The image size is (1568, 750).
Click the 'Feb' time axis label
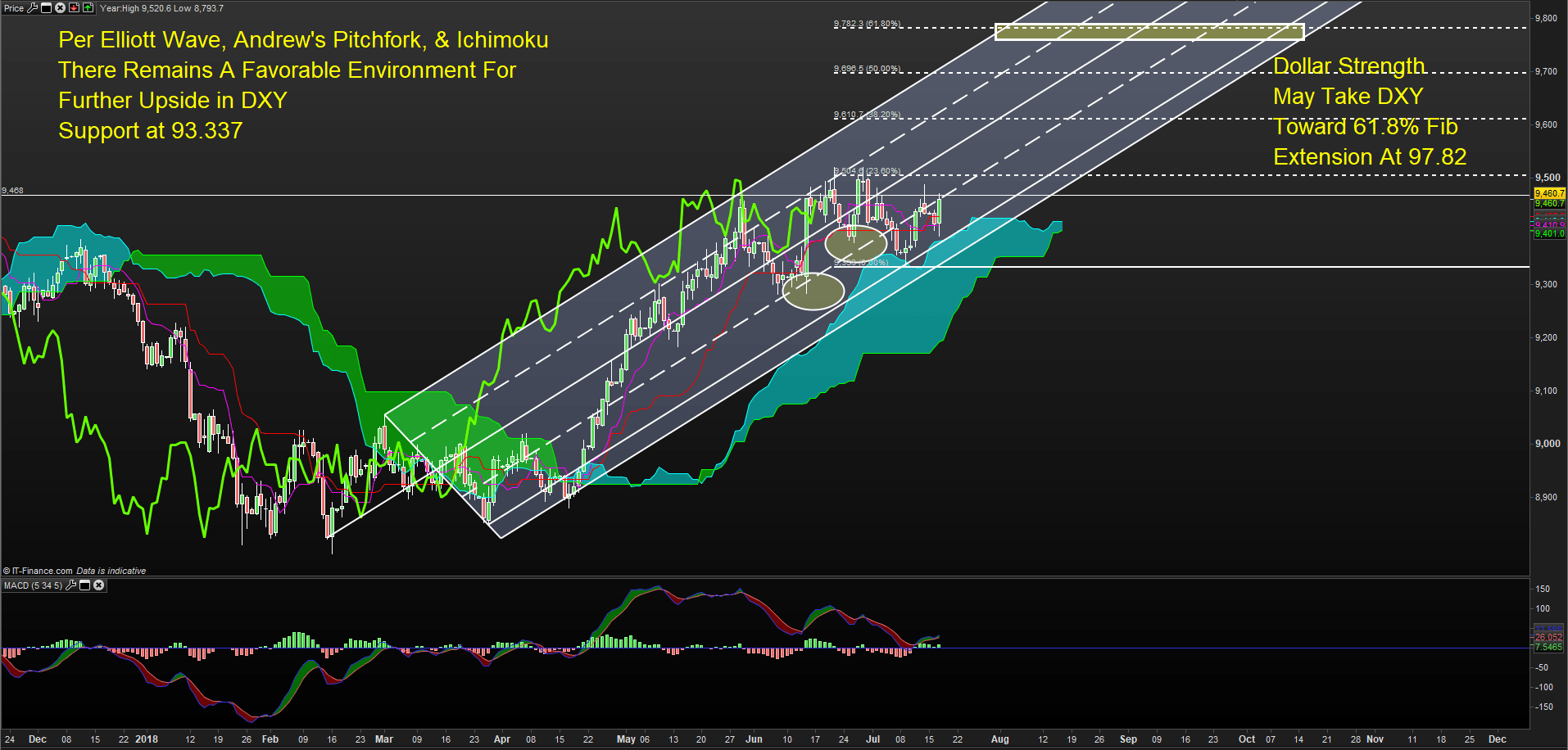pyautogui.click(x=270, y=739)
